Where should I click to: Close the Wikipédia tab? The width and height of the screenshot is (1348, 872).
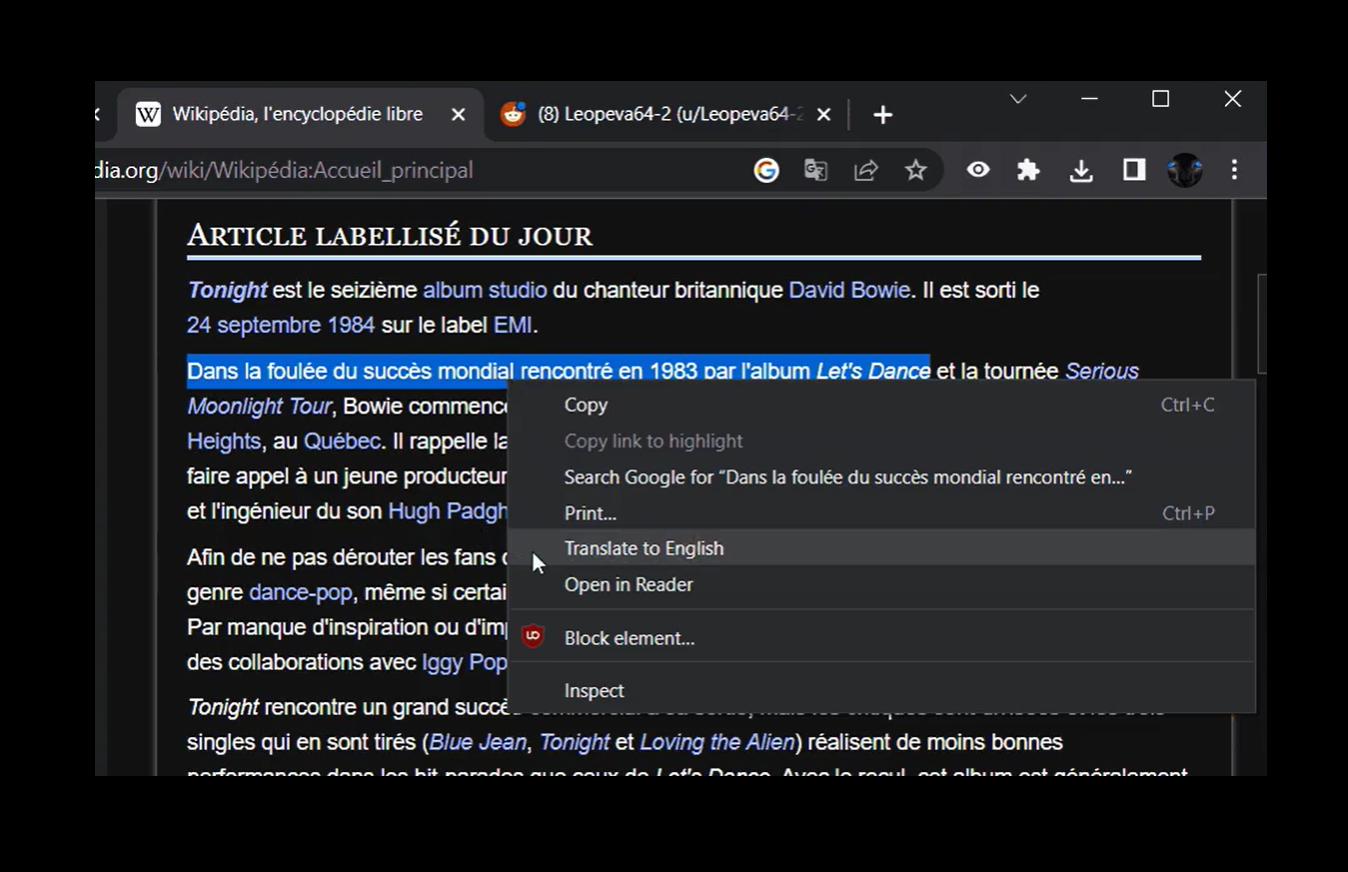click(458, 115)
